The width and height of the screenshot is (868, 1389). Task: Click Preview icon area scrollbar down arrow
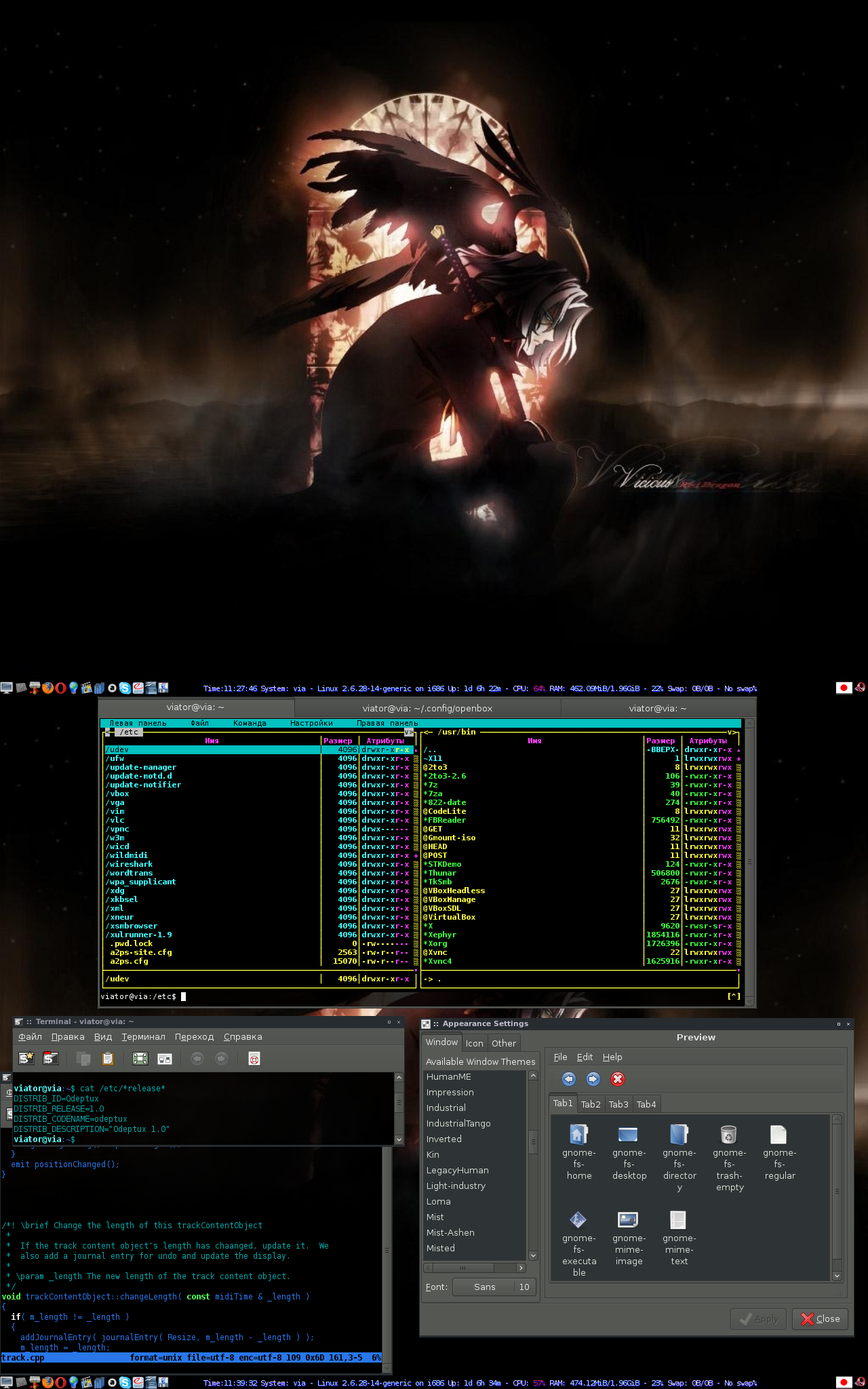point(837,1276)
